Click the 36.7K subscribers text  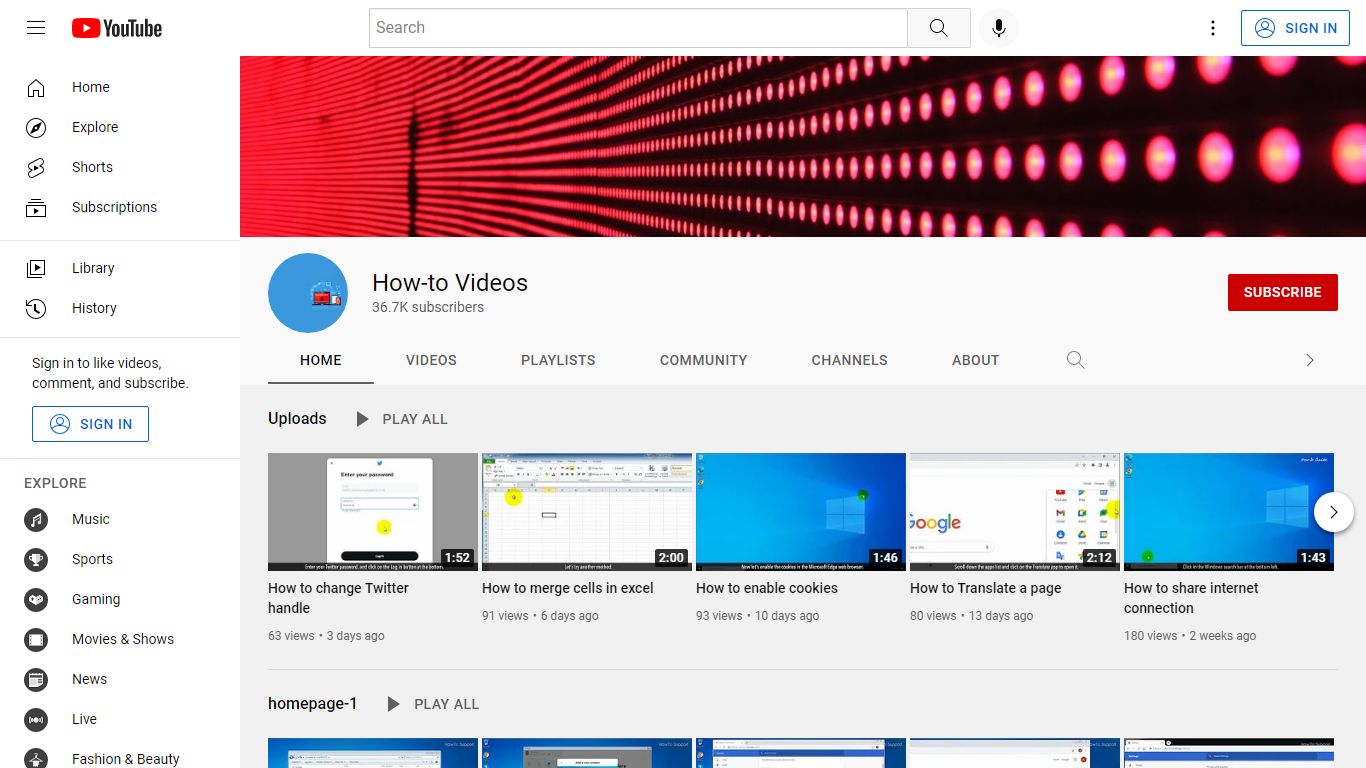coord(428,307)
